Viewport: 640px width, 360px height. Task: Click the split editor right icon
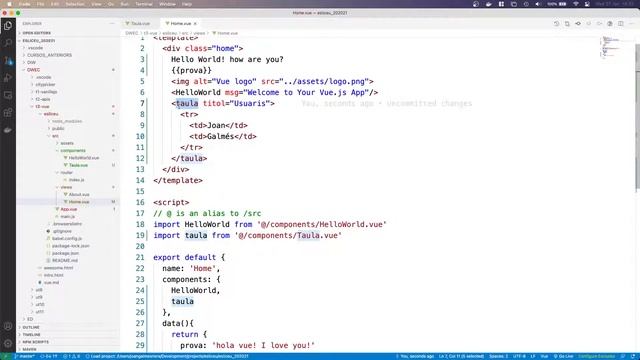[620, 24]
